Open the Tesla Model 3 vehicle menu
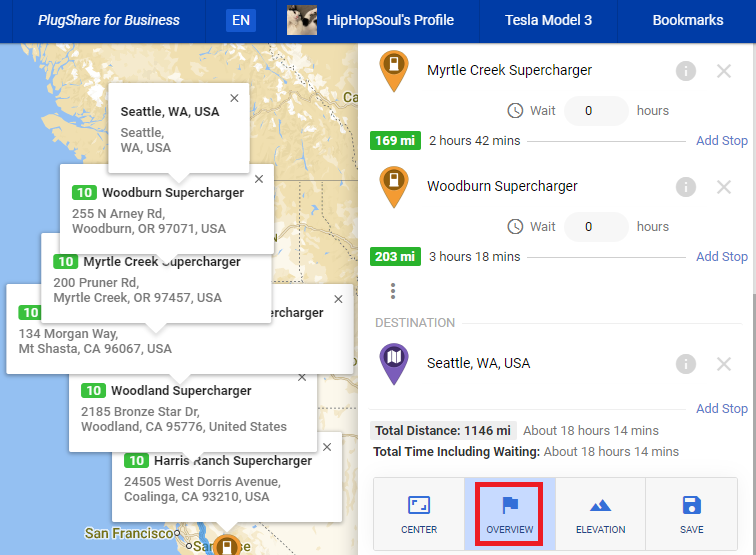The width and height of the screenshot is (756, 555). (548, 20)
